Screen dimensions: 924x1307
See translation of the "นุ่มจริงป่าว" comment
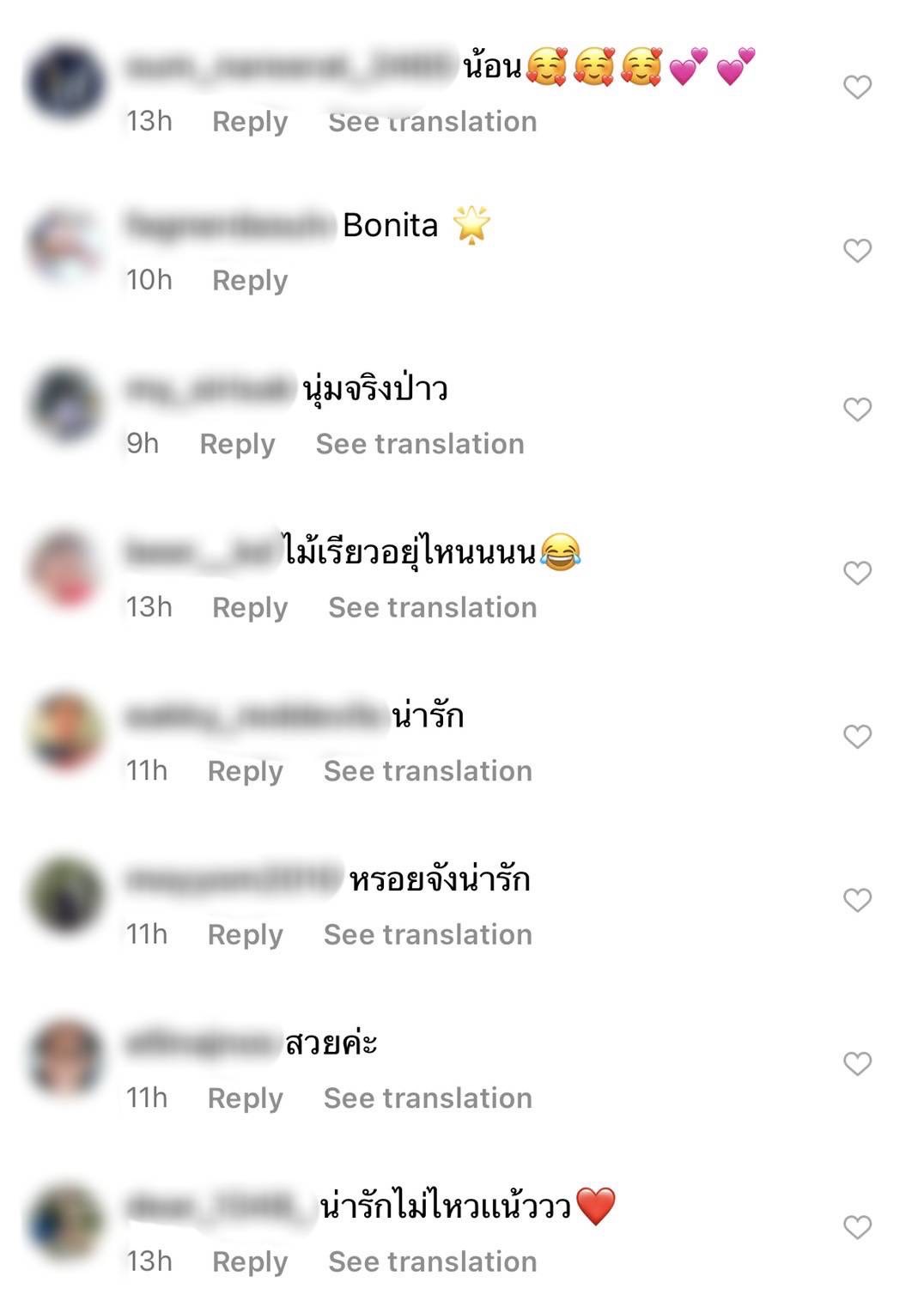click(x=420, y=444)
